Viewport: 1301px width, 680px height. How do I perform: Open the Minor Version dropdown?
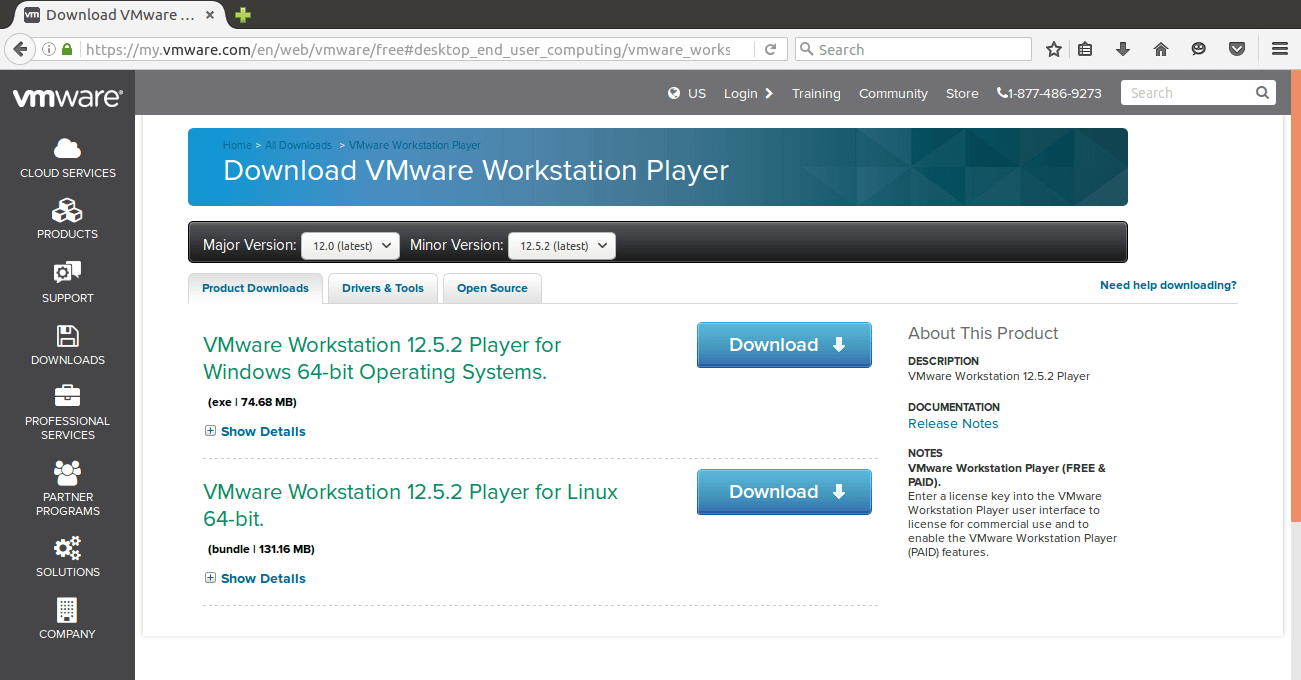(x=562, y=245)
